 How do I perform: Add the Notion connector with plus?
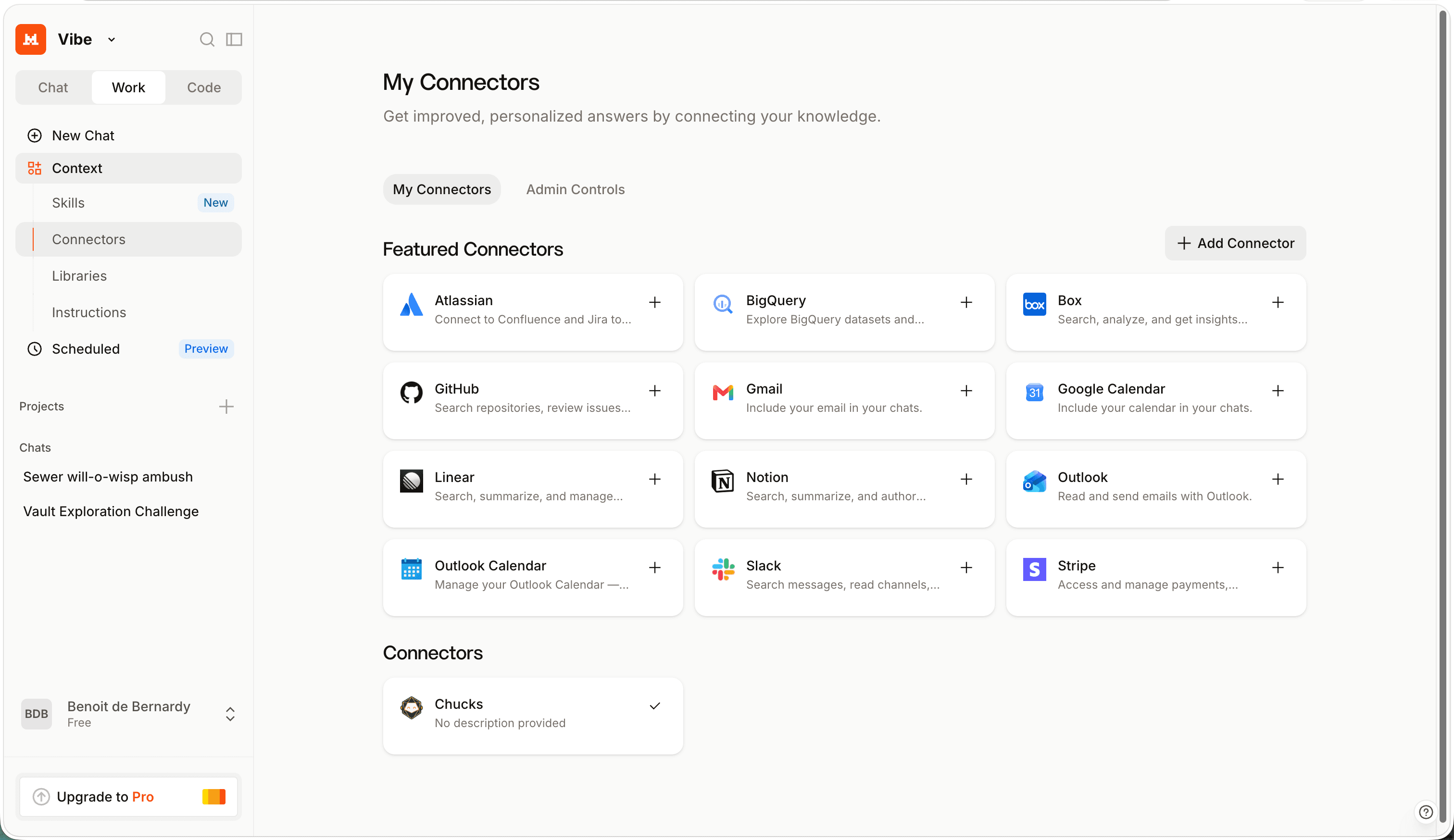pos(966,479)
